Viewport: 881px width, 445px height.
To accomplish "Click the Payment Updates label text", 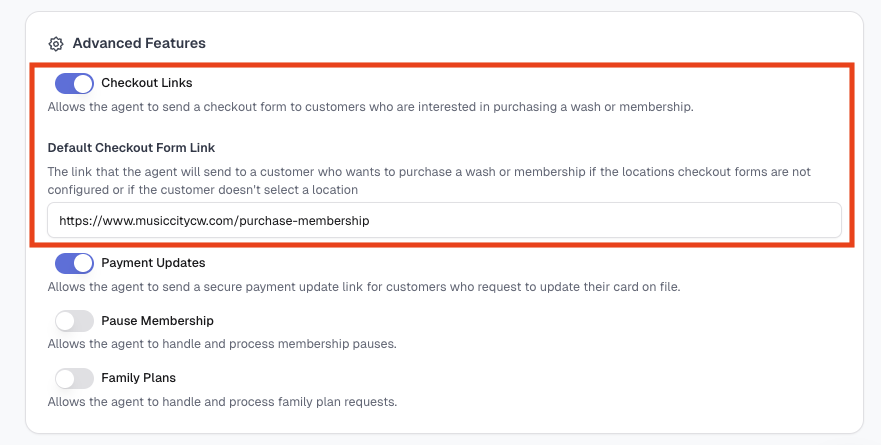I will (153, 263).
